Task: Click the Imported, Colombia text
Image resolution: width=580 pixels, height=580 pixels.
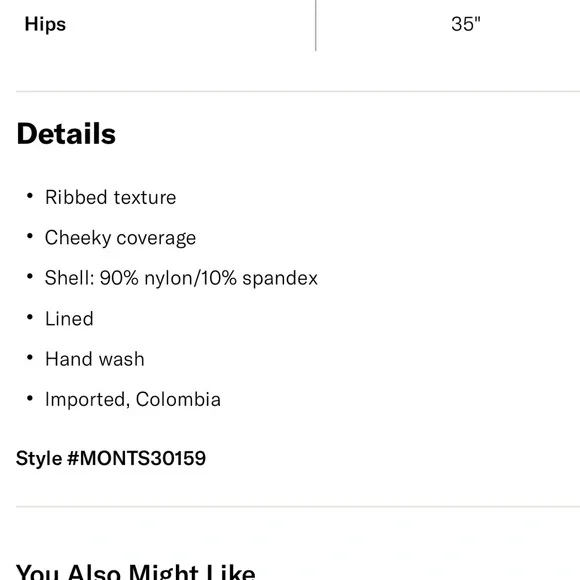Action: [133, 399]
